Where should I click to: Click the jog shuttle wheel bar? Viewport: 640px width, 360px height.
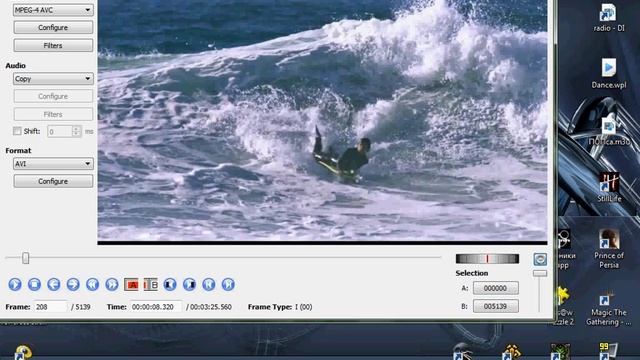pos(487,259)
